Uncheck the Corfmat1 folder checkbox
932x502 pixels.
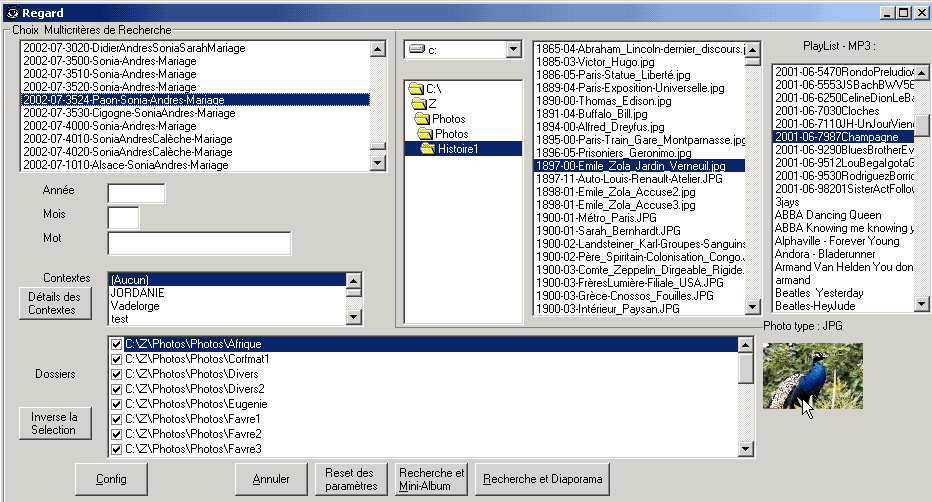click(x=117, y=359)
